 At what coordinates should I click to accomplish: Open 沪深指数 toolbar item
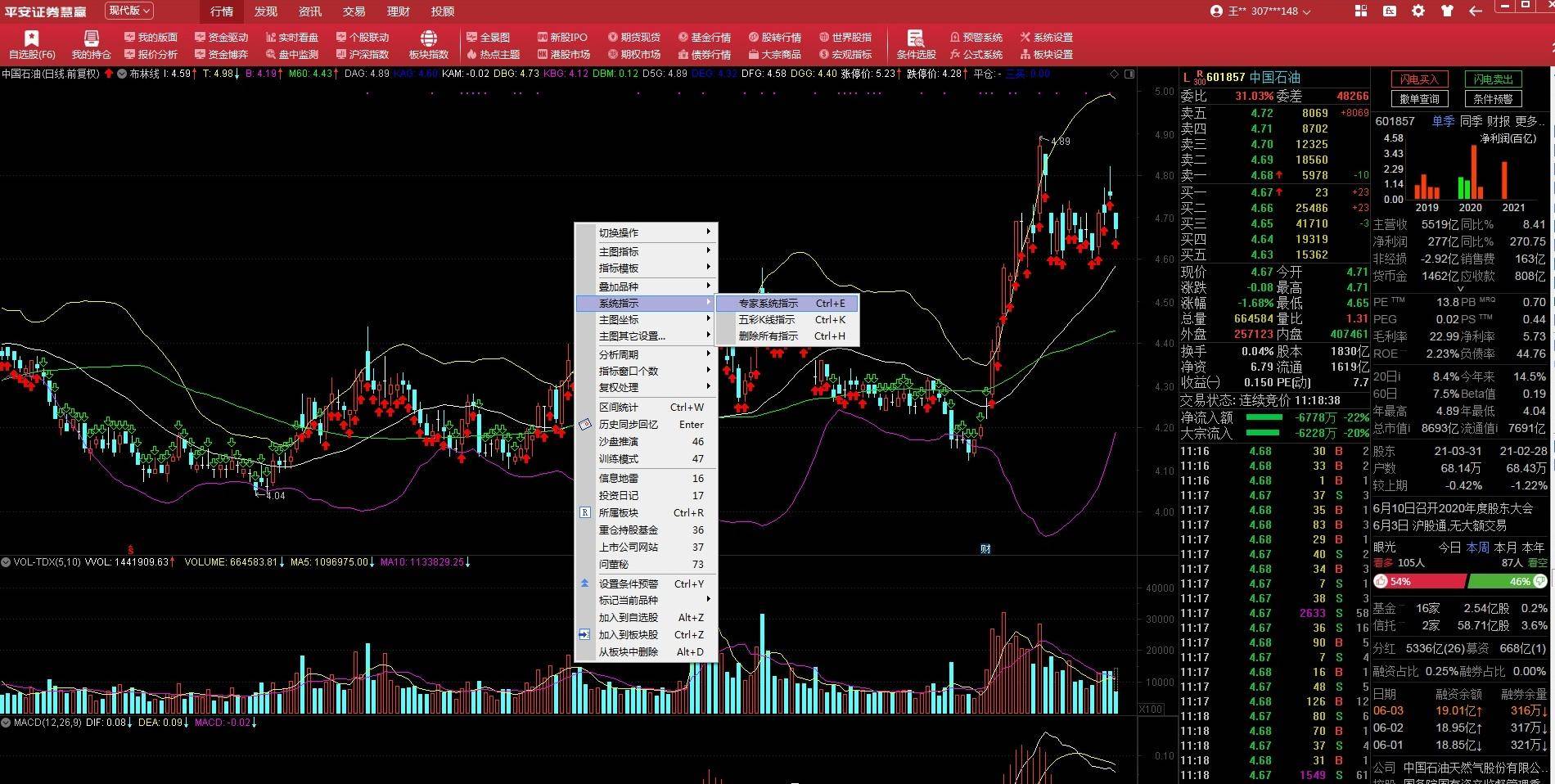(x=362, y=54)
